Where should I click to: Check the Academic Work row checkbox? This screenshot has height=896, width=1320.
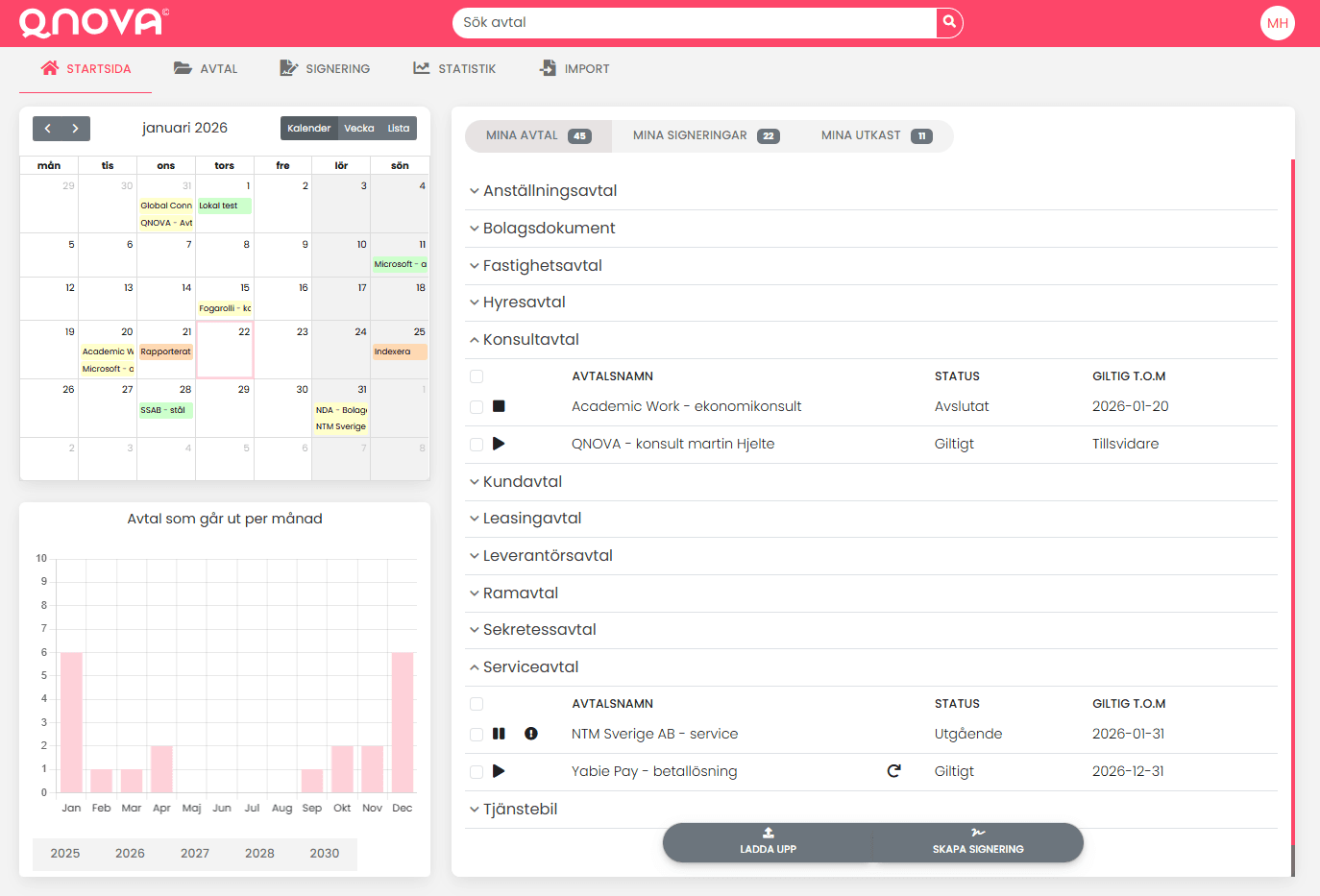[477, 407]
